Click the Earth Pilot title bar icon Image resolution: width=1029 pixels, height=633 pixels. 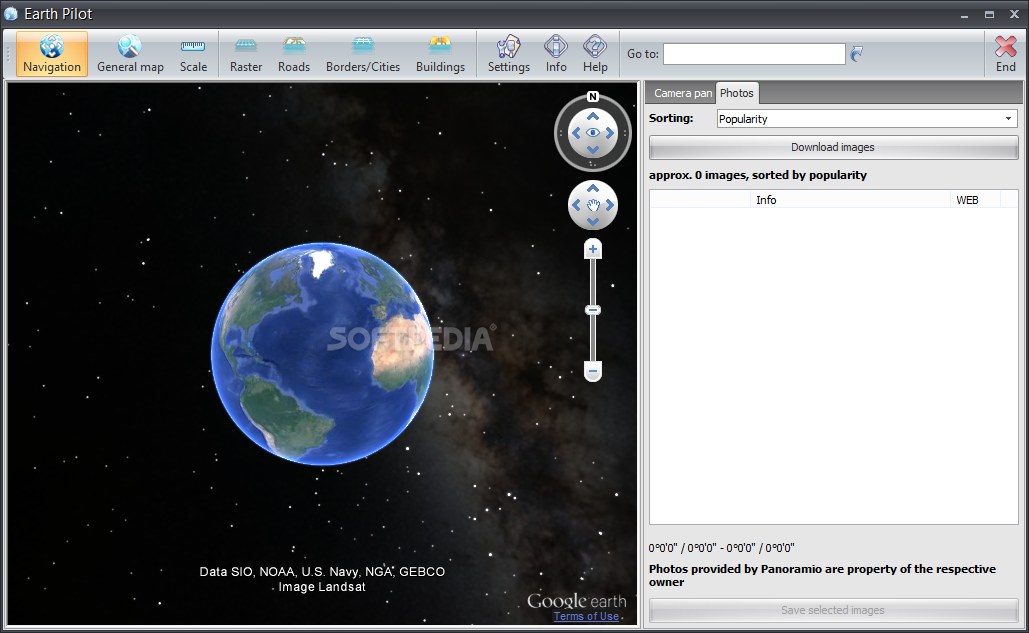pyautogui.click(x=11, y=14)
